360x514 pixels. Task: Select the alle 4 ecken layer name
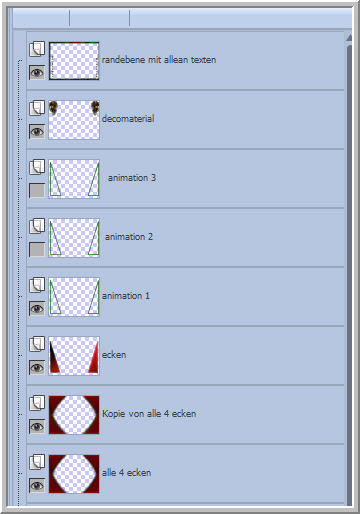click(126, 473)
